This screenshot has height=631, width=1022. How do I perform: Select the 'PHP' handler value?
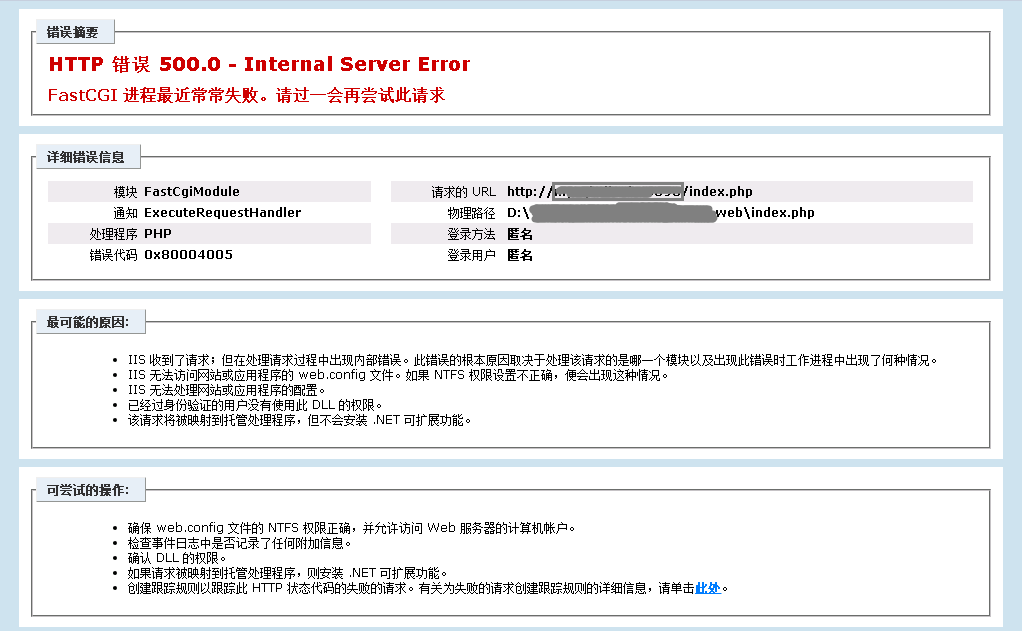(x=158, y=233)
